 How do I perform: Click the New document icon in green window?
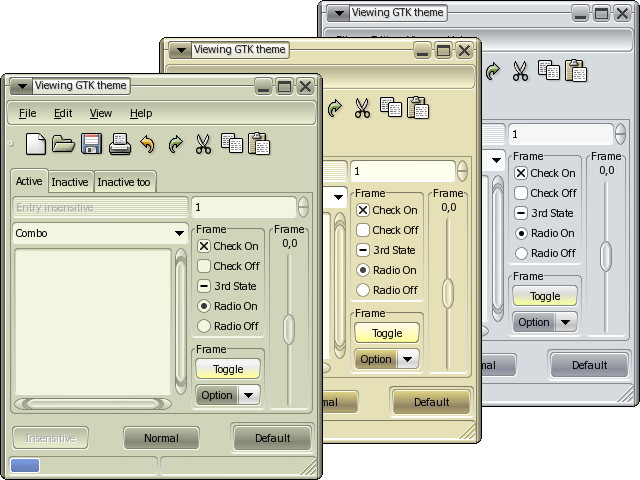pos(36,144)
